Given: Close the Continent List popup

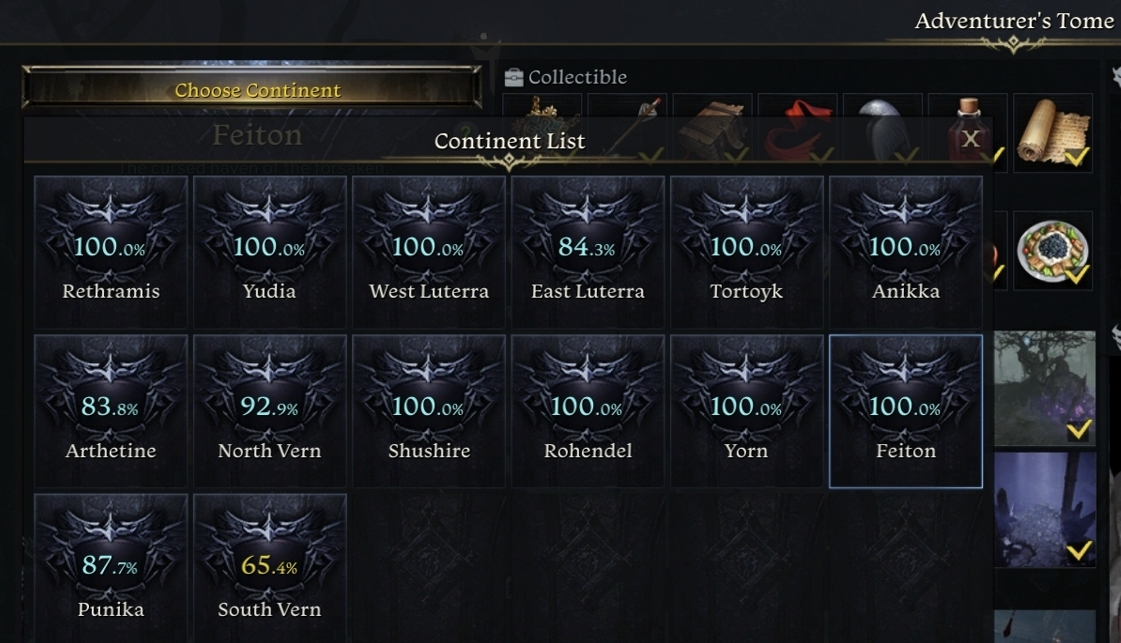Looking at the screenshot, I should [x=970, y=139].
